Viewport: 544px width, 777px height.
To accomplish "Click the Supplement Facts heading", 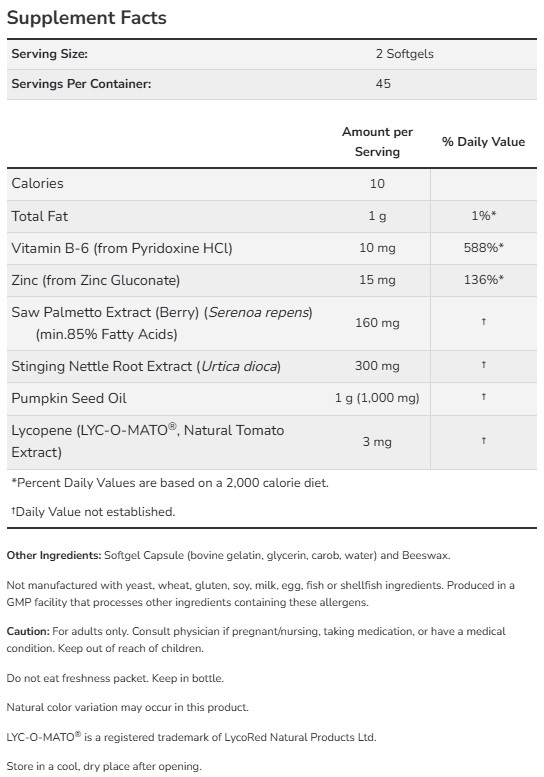I will point(87,18).
